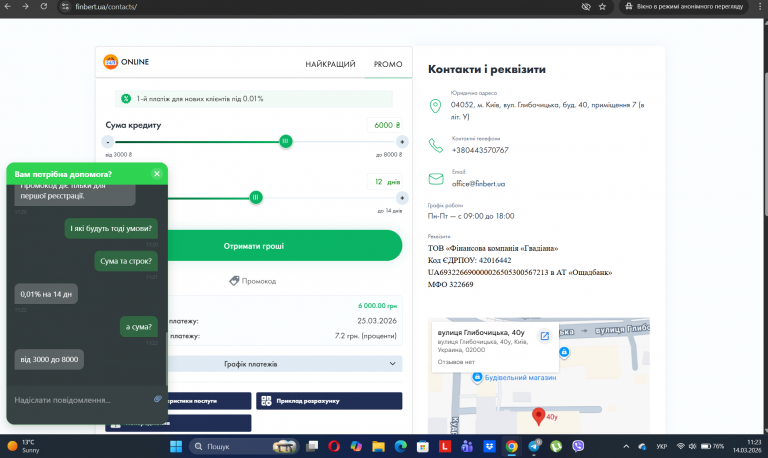Click the 12 днів term field
The image size is (768, 458).
point(385,182)
